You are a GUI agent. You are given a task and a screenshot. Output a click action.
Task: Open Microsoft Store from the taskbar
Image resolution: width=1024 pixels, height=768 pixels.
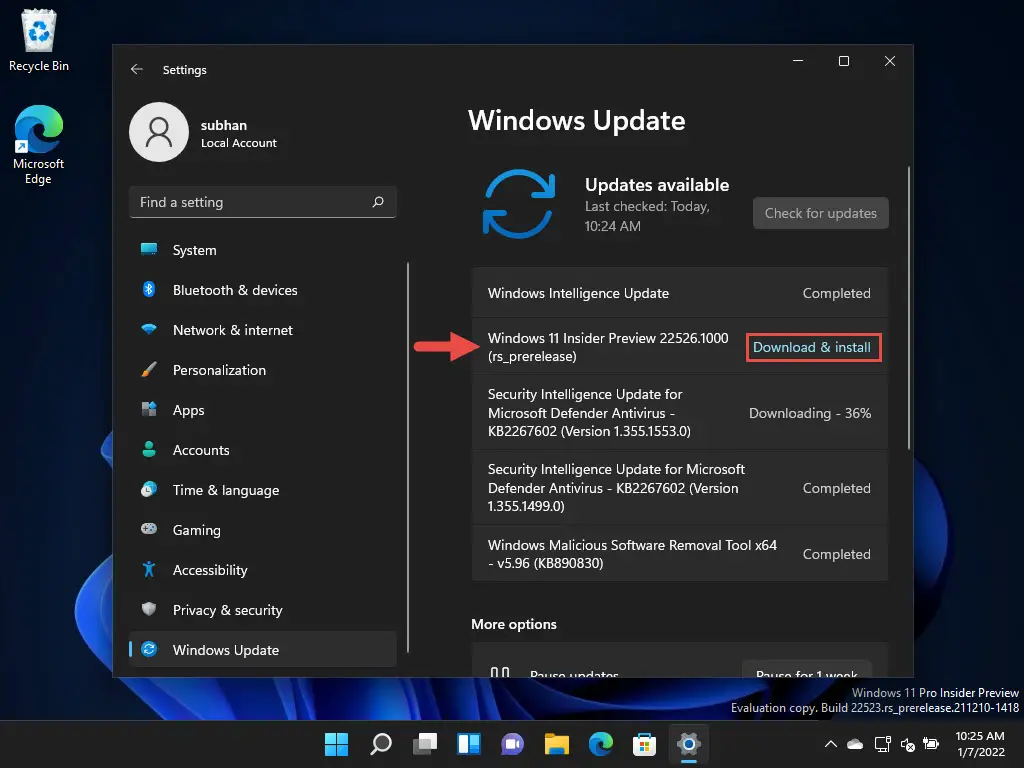pos(645,744)
